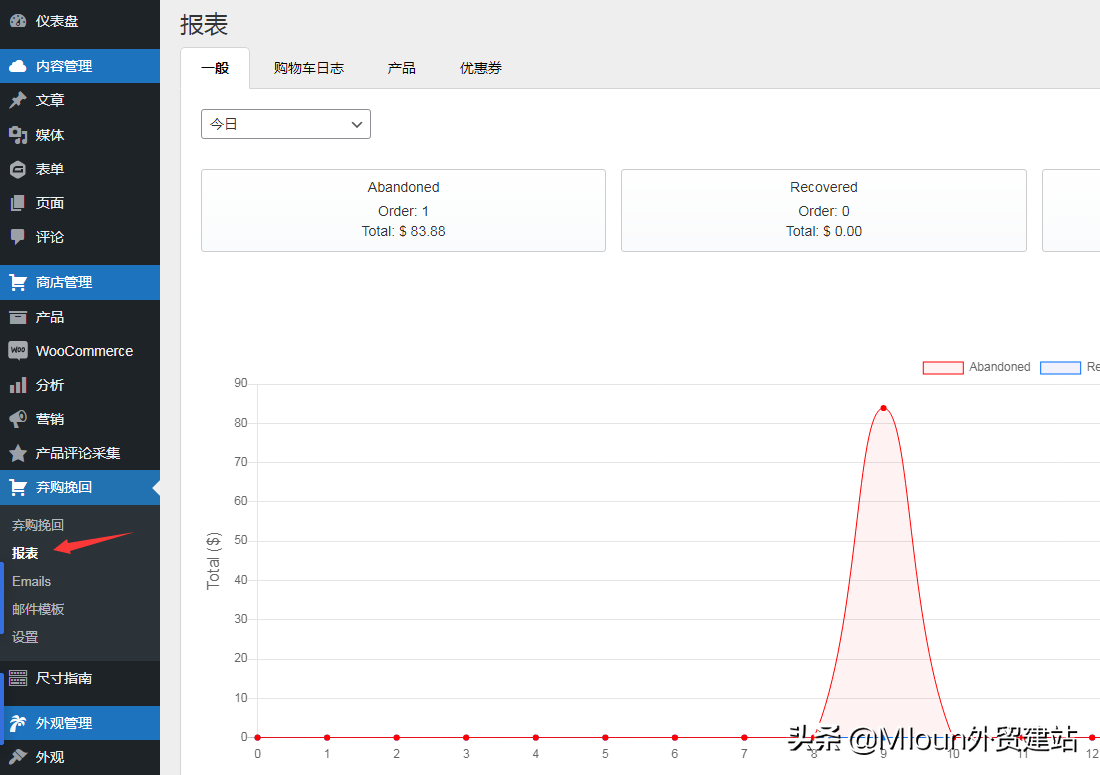Image resolution: width=1100 pixels, height=775 pixels.
Task: Open the WooCommerce menu item
Action: point(80,351)
